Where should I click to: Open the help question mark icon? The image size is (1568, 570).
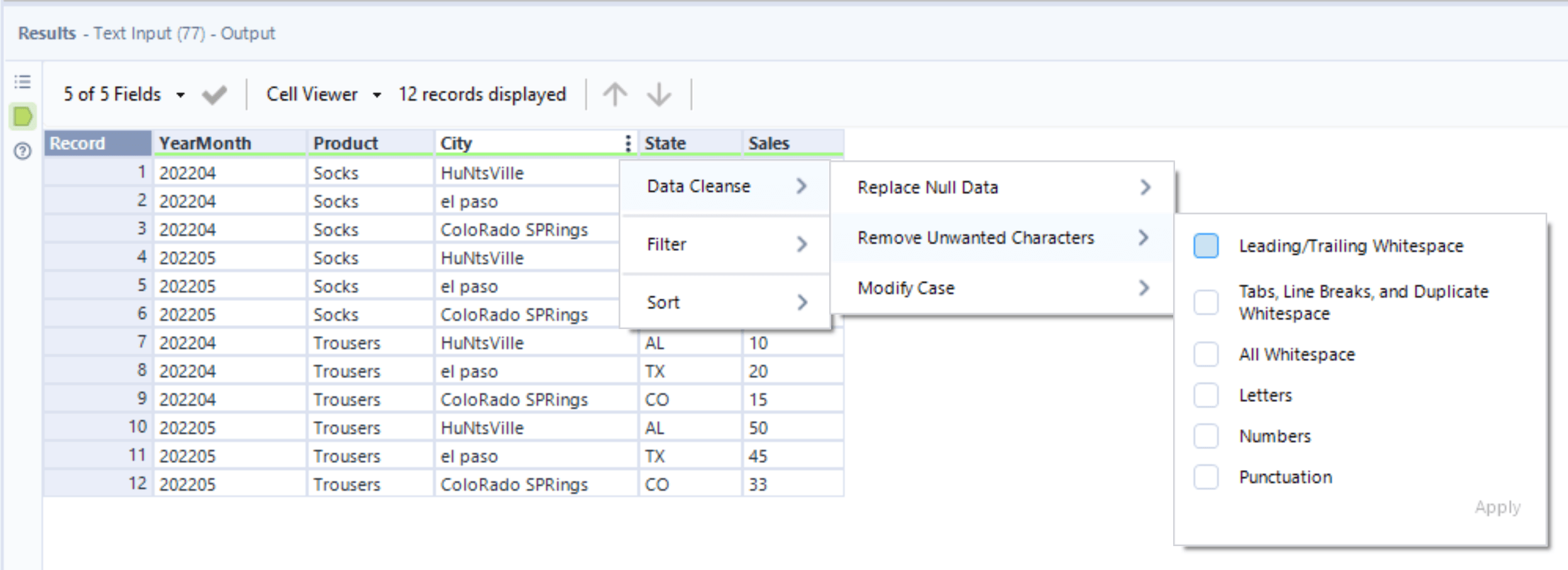[x=23, y=151]
